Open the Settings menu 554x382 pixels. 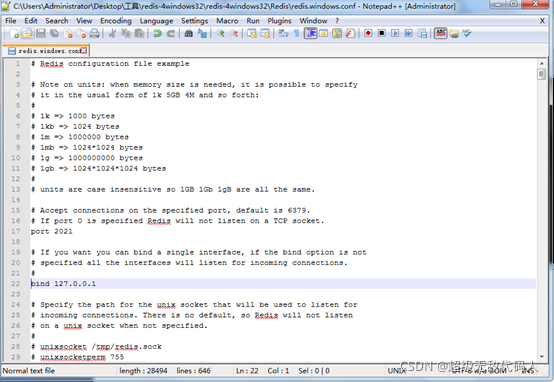pos(194,21)
